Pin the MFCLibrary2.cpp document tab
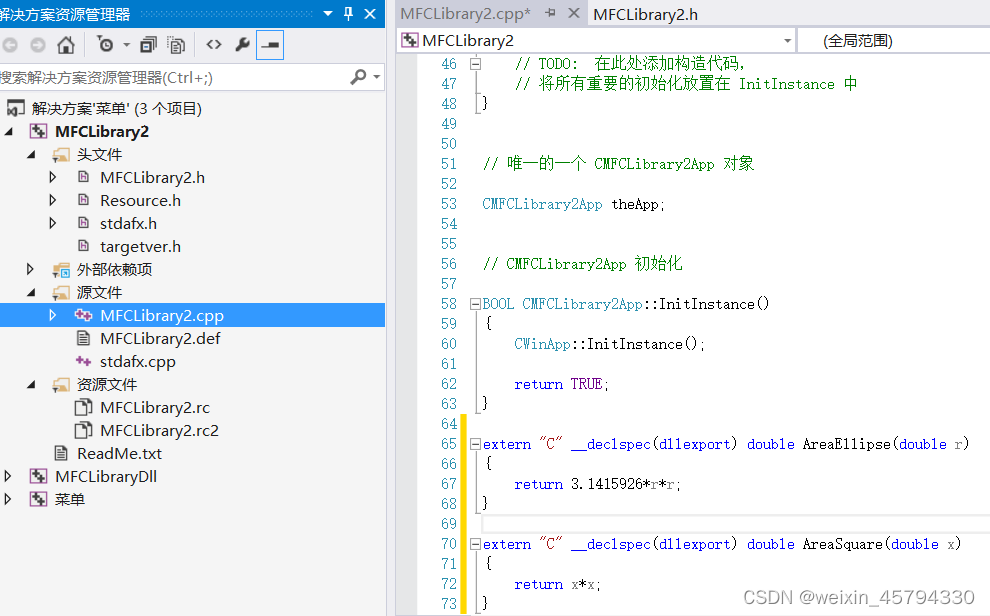The image size is (990, 616). pyautogui.click(x=549, y=14)
